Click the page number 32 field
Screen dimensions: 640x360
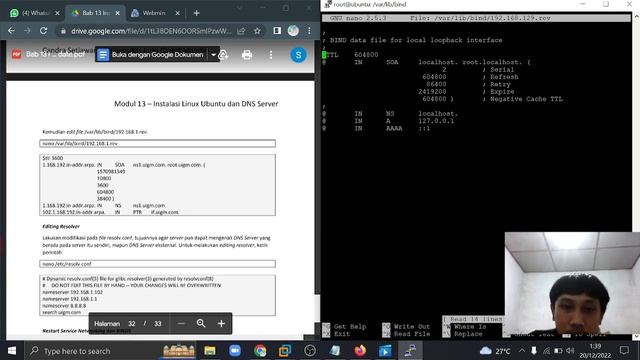(x=132, y=324)
